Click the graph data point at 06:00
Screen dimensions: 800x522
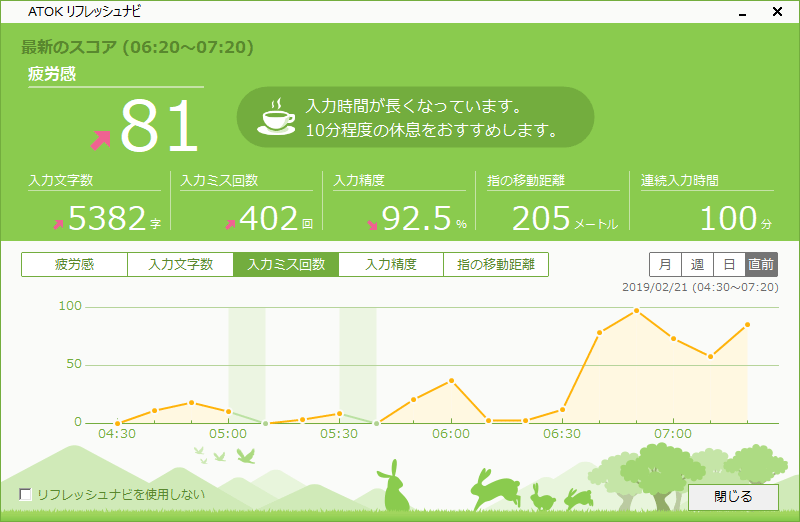coord(451,381)
